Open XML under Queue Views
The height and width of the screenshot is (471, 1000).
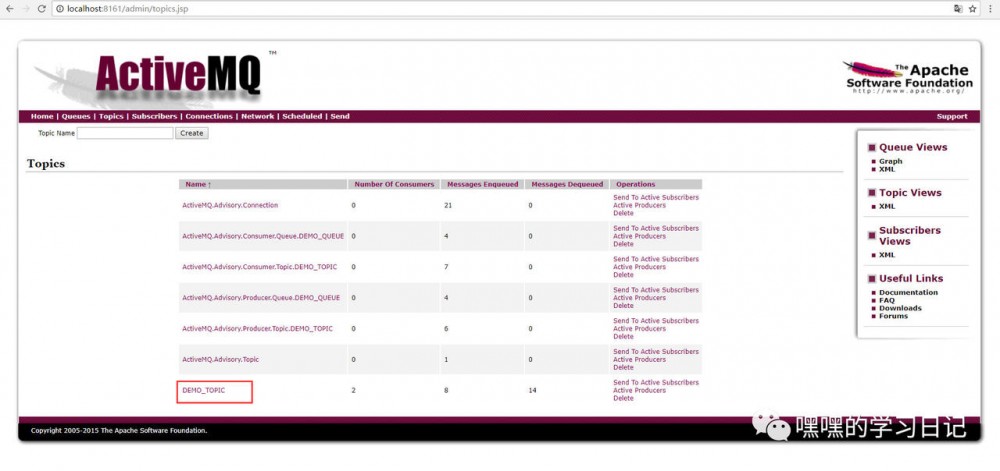click(887, 169)
